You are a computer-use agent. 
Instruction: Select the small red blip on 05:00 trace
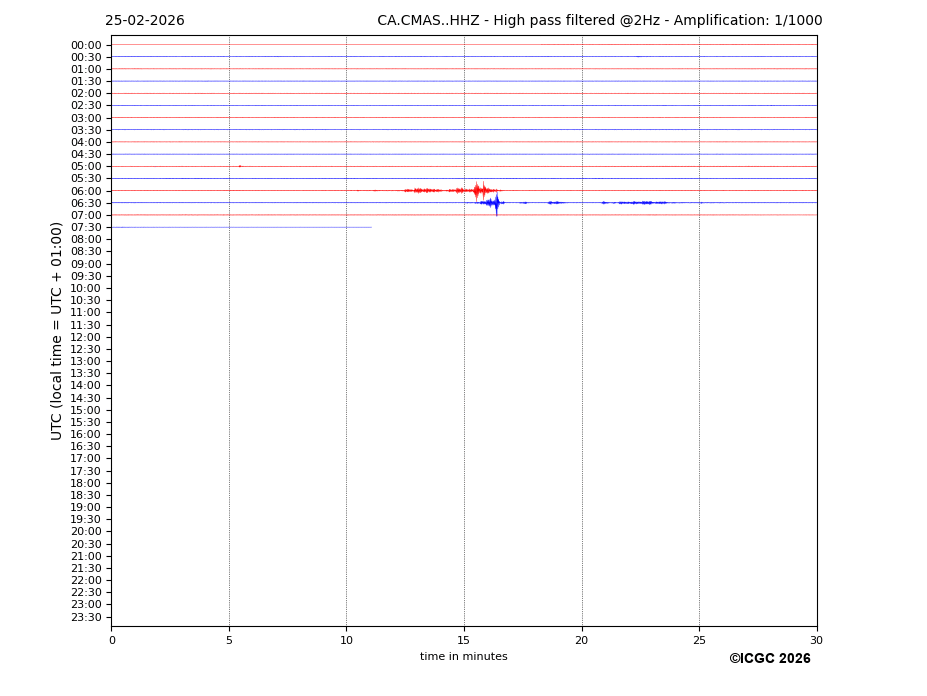click(x=240, y=166)
